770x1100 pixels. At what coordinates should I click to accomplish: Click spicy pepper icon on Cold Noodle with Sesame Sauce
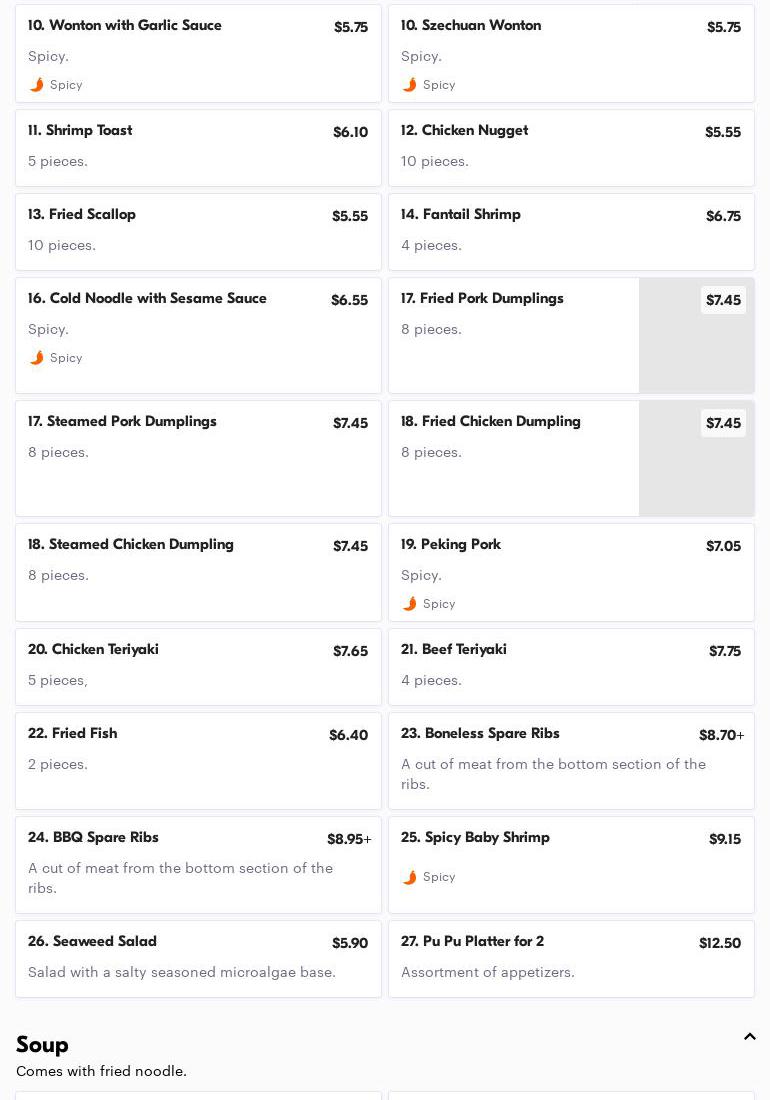37,358
